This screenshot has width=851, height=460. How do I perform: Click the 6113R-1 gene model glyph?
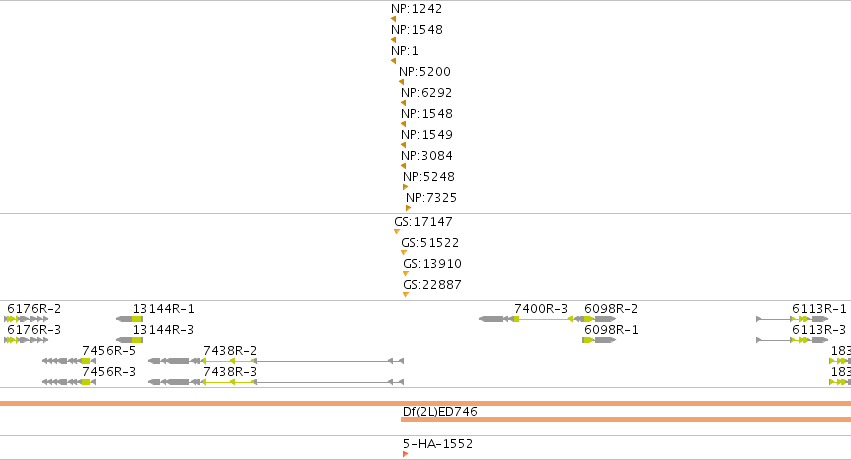click(x=792, y=319)
